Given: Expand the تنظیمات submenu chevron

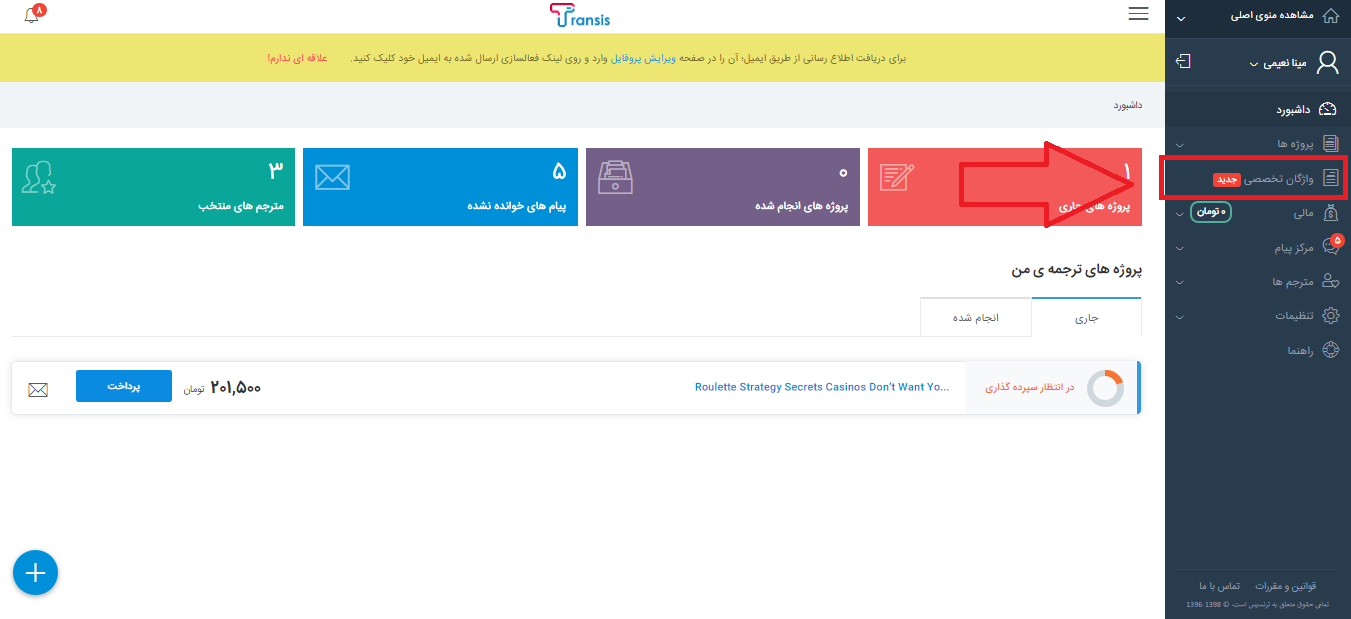Looking at the screenshot, I should (1180, 316).
